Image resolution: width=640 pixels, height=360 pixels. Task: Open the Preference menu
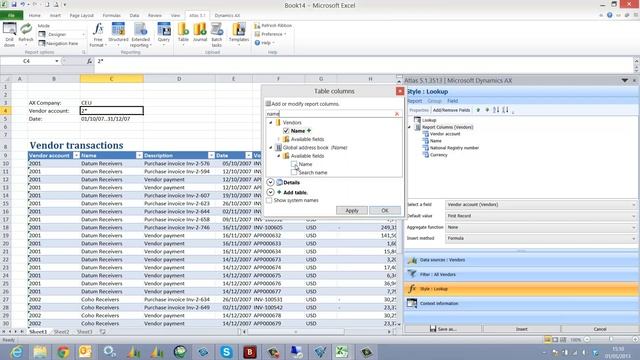(270, 34)
